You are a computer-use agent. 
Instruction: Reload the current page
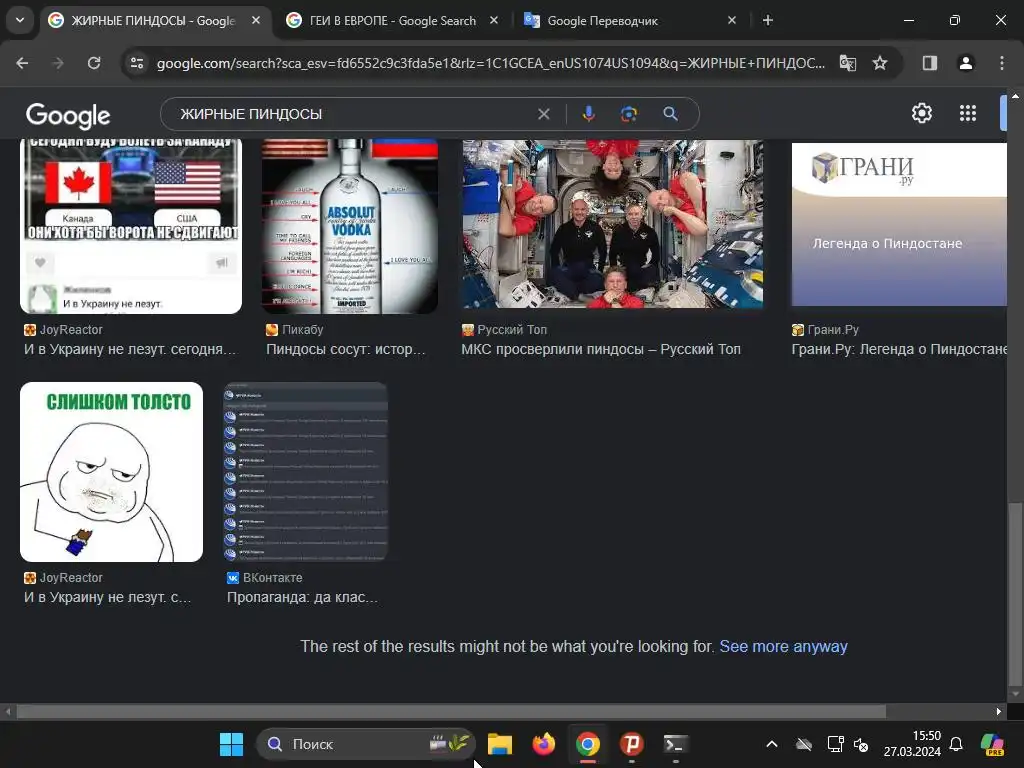click(x=94, y=63)
